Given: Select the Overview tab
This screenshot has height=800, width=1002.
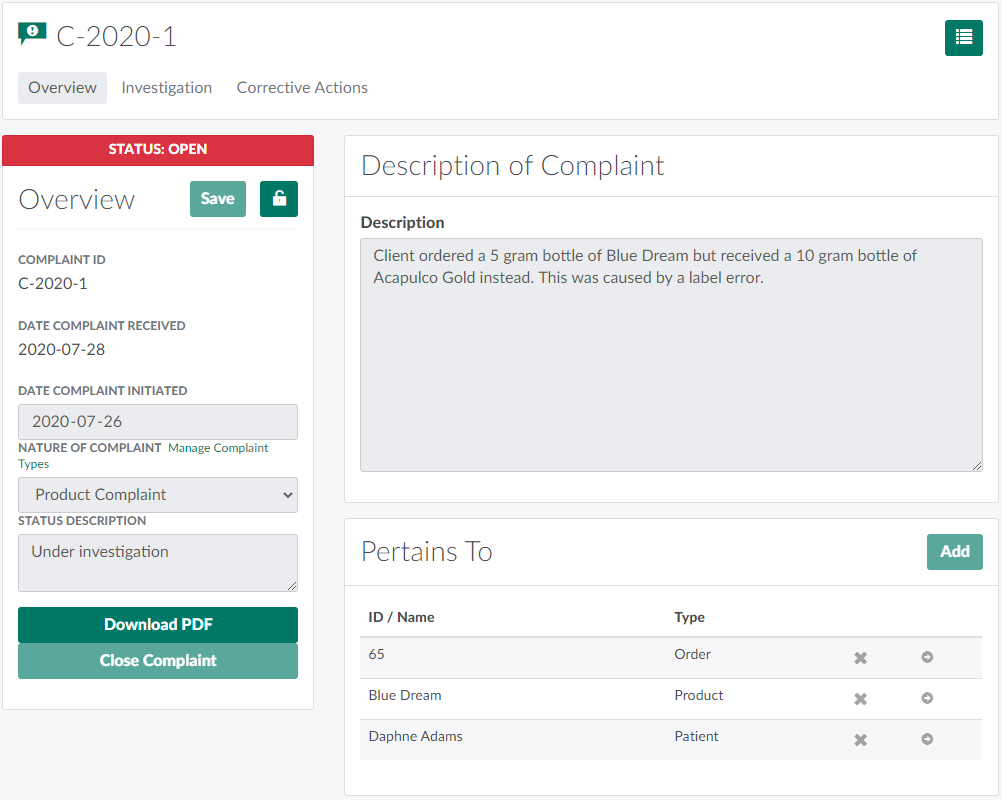Looking at the screenshot, I should 62,88.
